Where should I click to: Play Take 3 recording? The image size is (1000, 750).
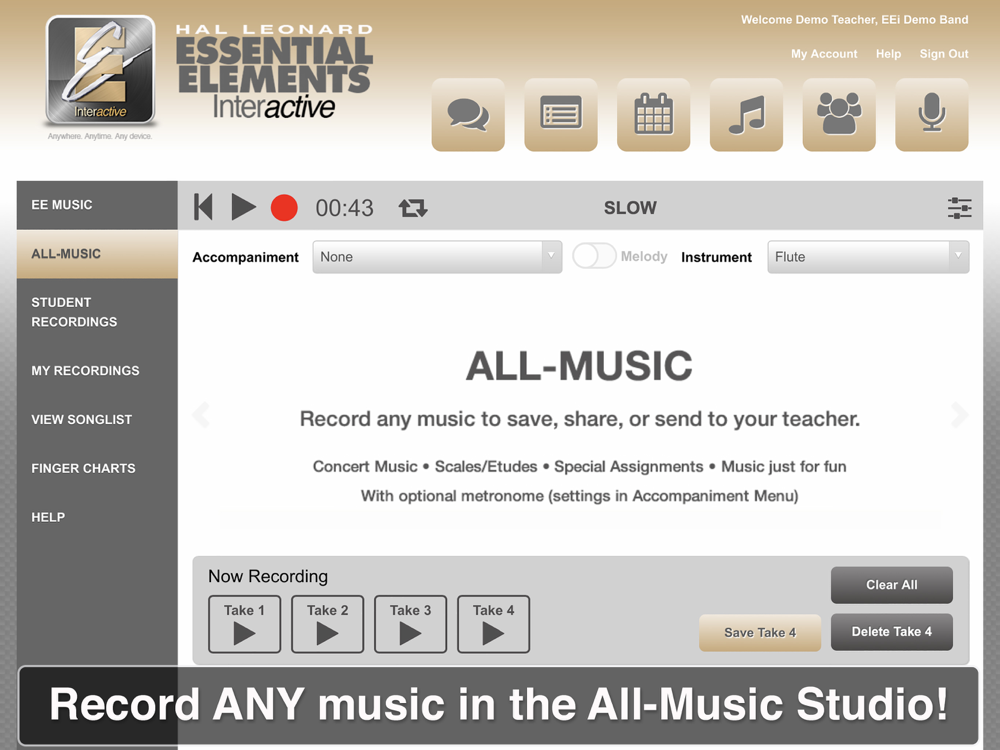pos(410,624)
